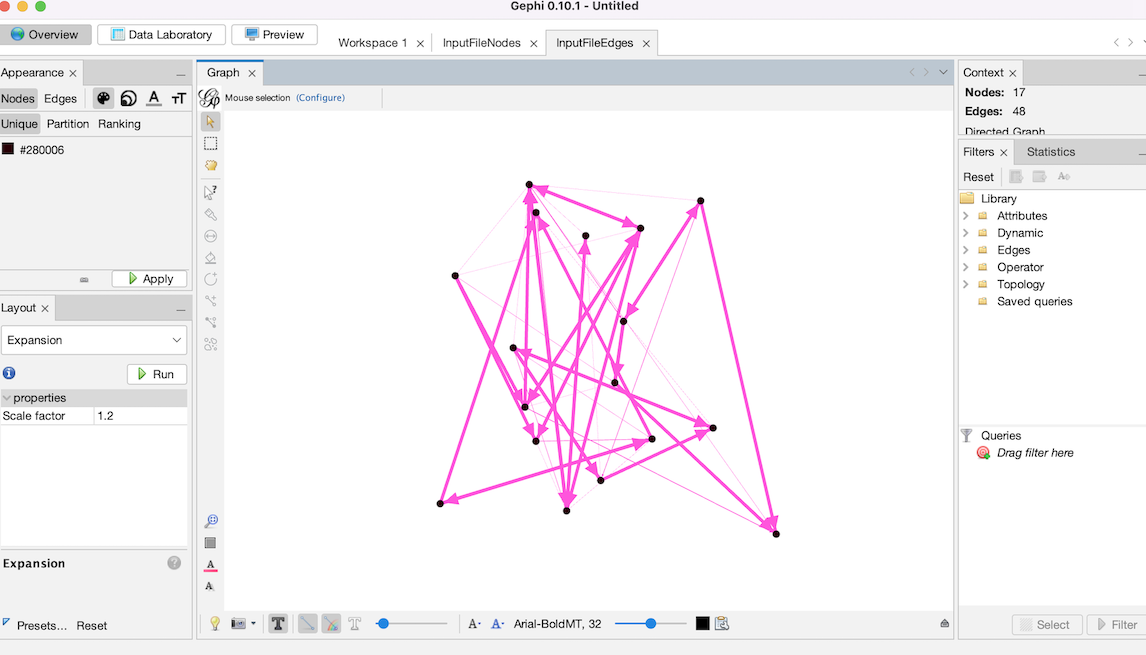Screen dimensions: 1146x655
Task: Open the label attributes configuration icon
Action: [x=722, y=624]
